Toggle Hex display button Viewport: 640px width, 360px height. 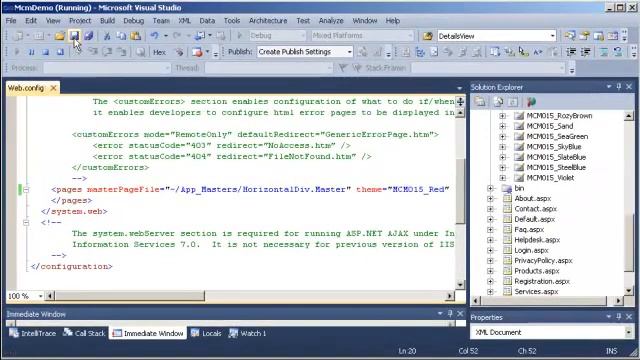click(159, 52)
